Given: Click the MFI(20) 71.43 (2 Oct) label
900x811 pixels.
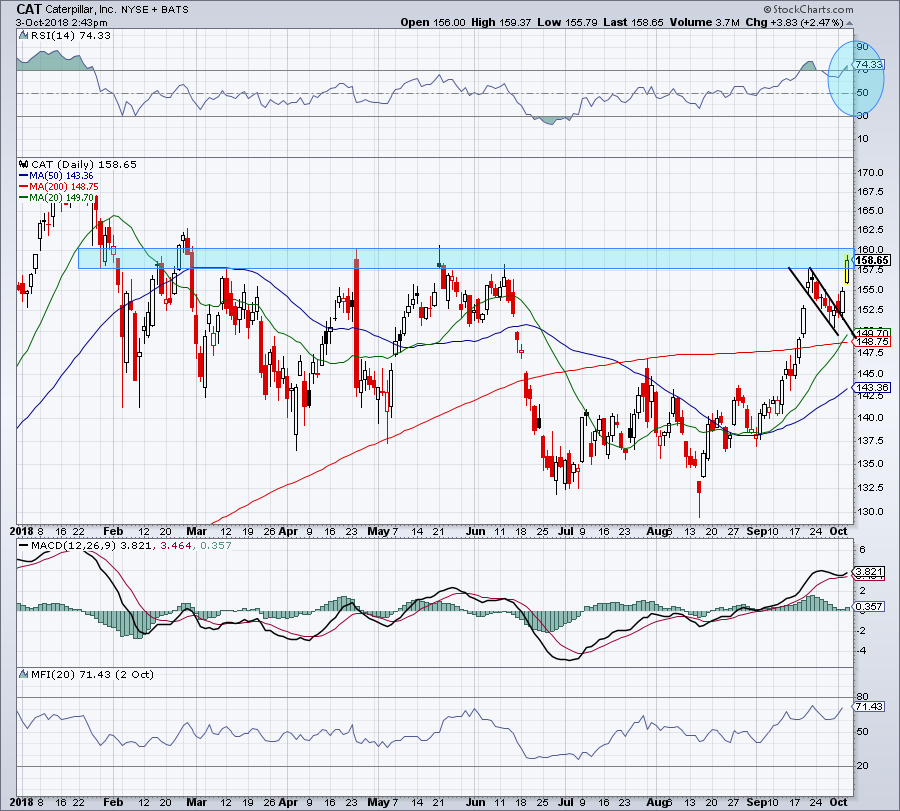Looking at the screenshot, I should click(92, 674).
